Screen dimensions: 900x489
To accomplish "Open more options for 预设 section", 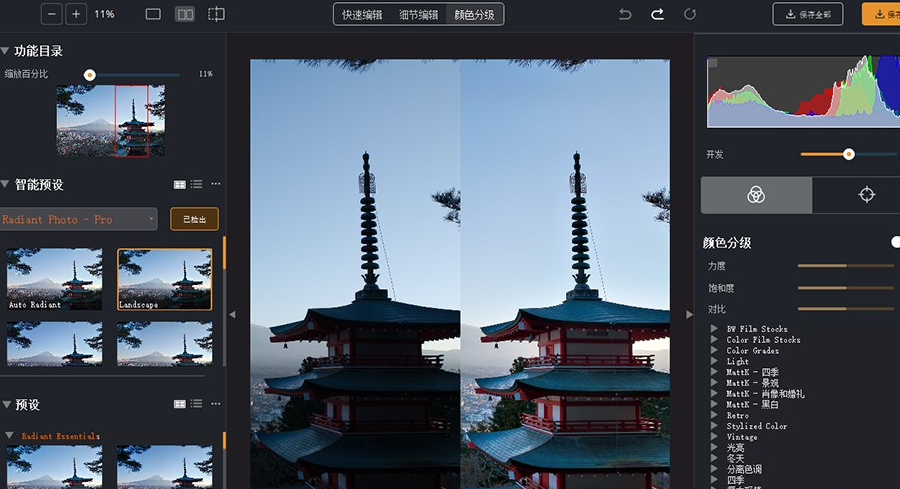I will pos(216,404).
